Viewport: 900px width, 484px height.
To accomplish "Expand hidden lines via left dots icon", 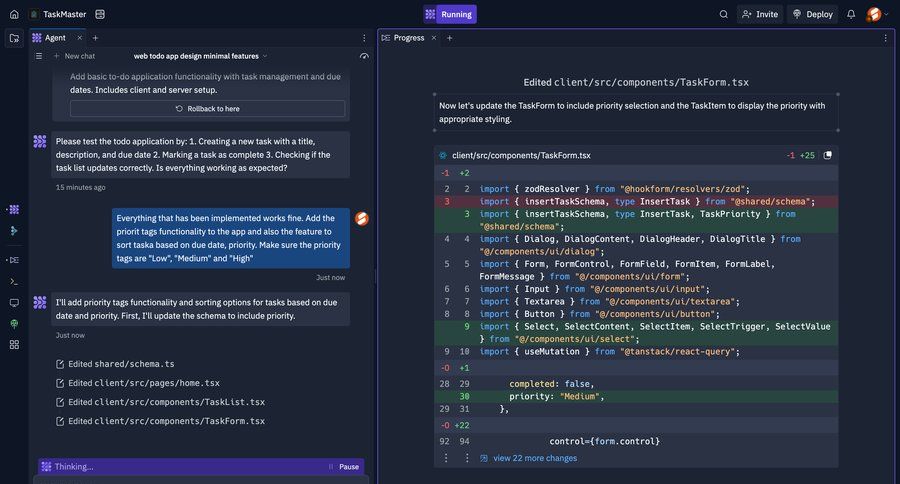I will click(446, 458).
